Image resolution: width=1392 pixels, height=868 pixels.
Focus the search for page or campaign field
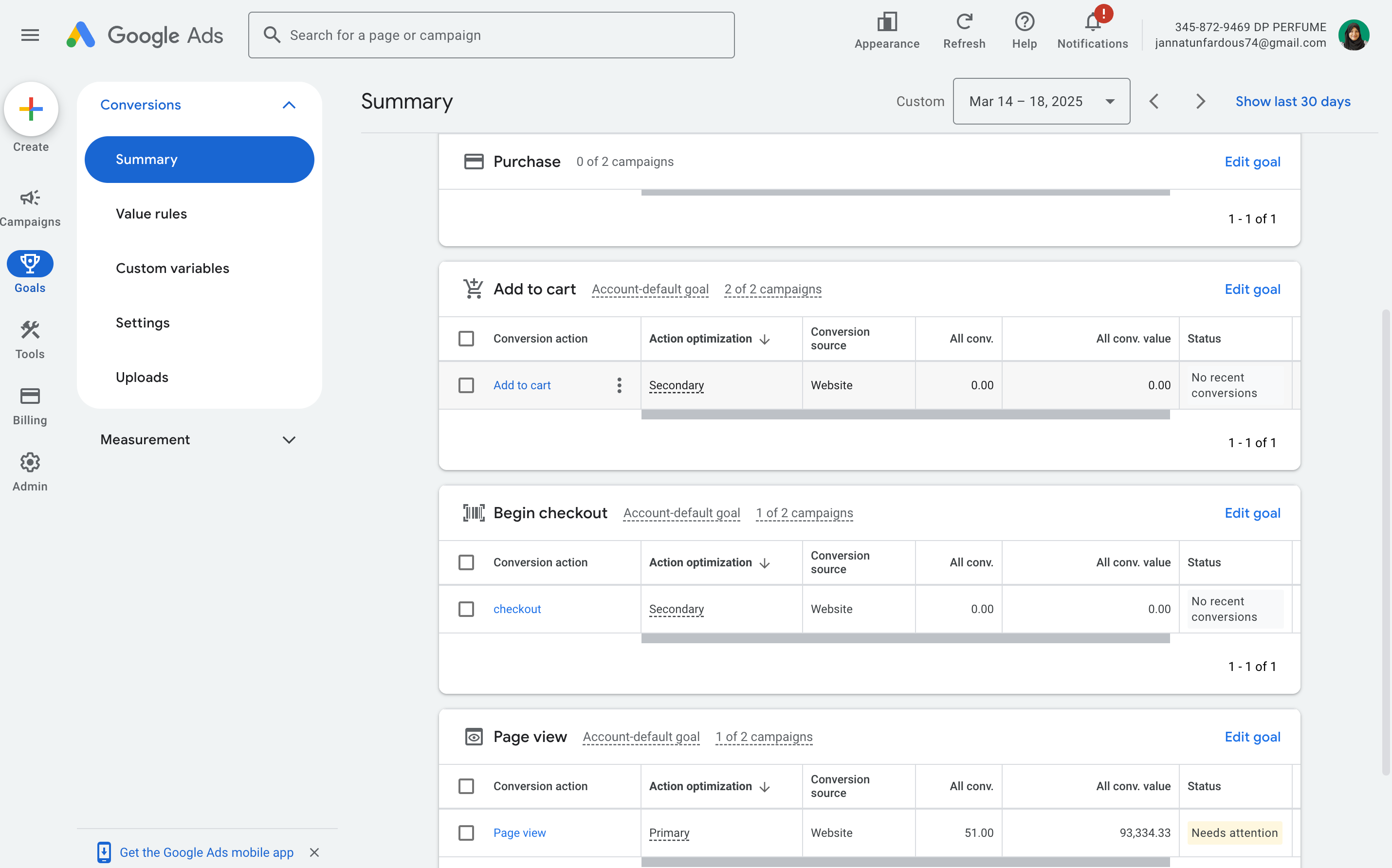pyautogui.click(x=491, y=35)
